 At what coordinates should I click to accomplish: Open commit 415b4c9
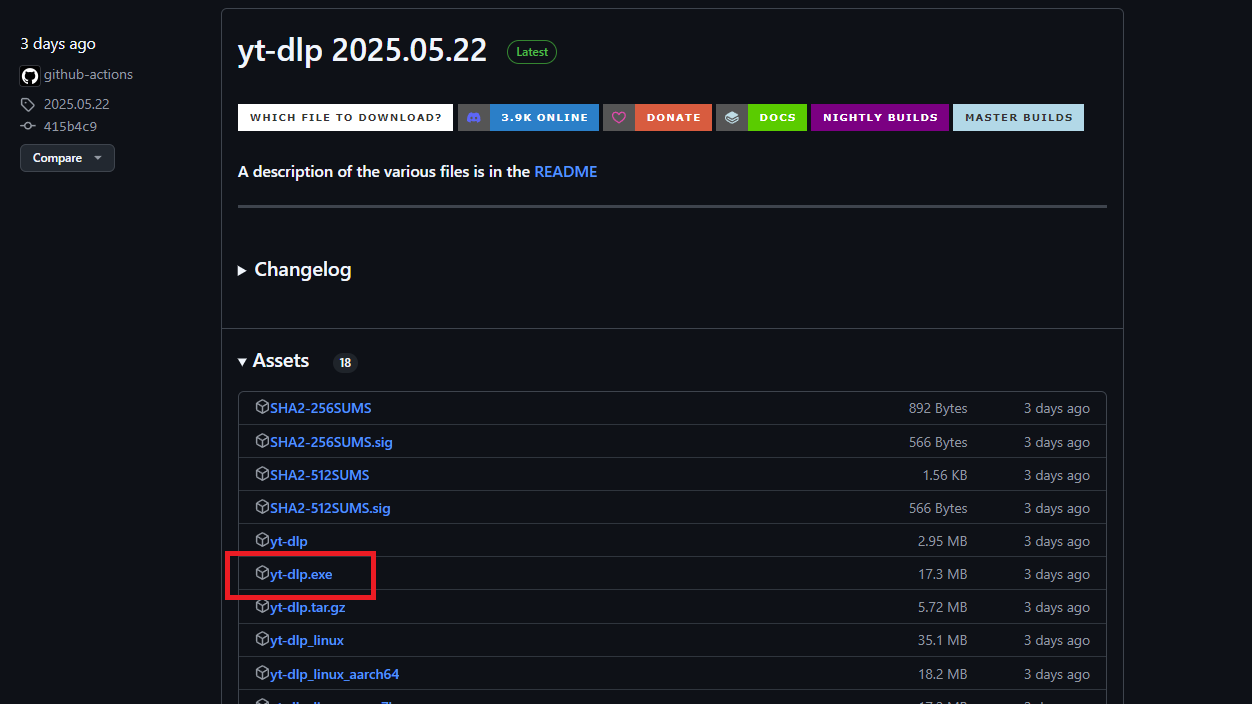click(x=70, y=127)
